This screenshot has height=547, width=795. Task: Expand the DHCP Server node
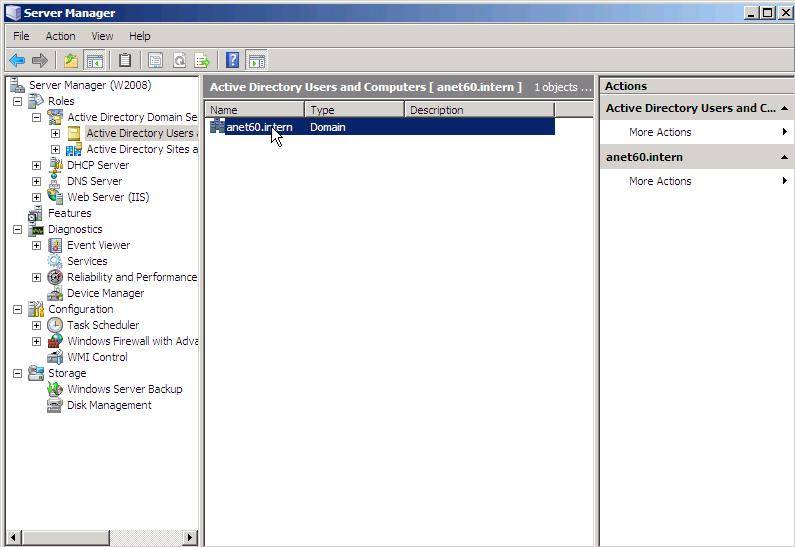click(37, 165)
